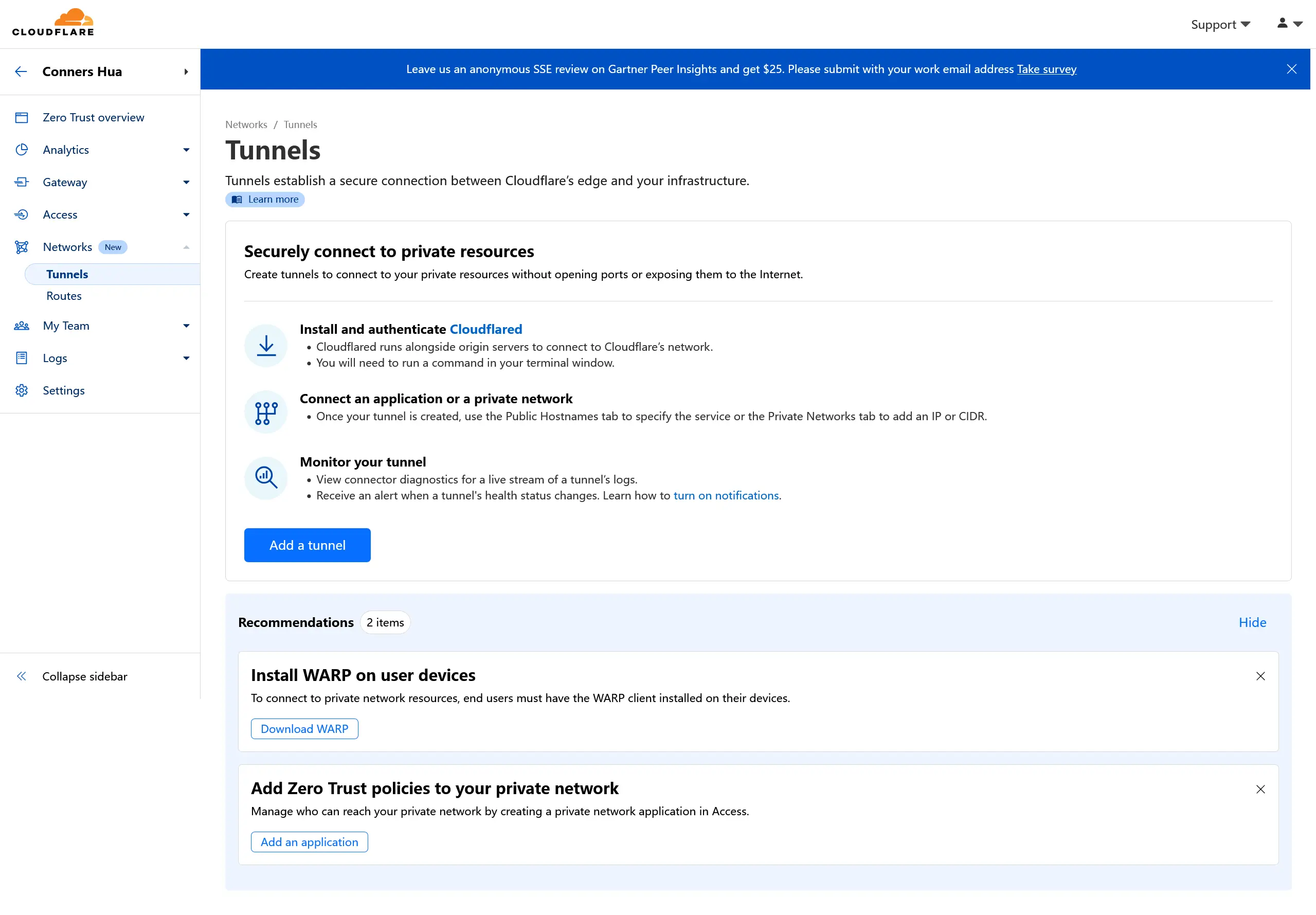
Task: Click the Zero Trust overview window icon
Action: pos(22,118)
